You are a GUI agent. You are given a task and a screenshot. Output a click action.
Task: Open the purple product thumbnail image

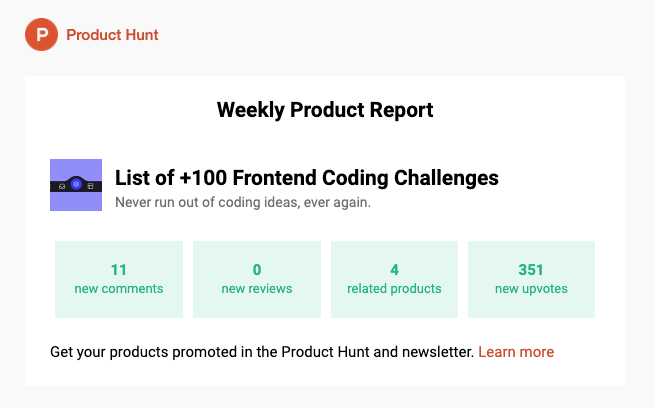coord(76,185)
